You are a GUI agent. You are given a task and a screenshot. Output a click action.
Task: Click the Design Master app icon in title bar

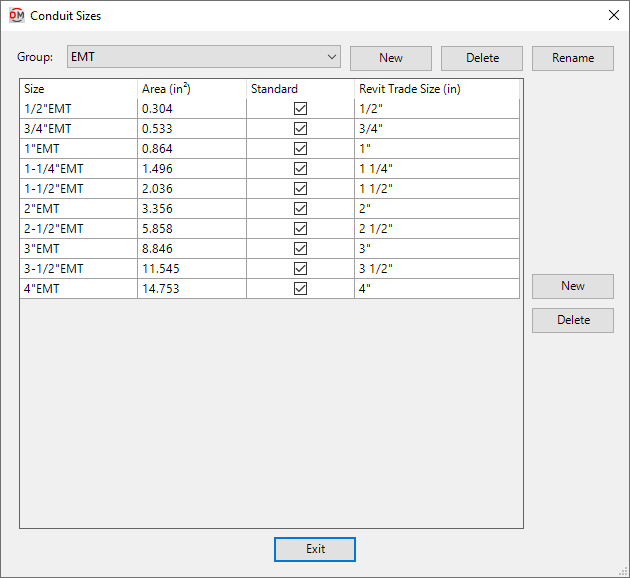17,16
